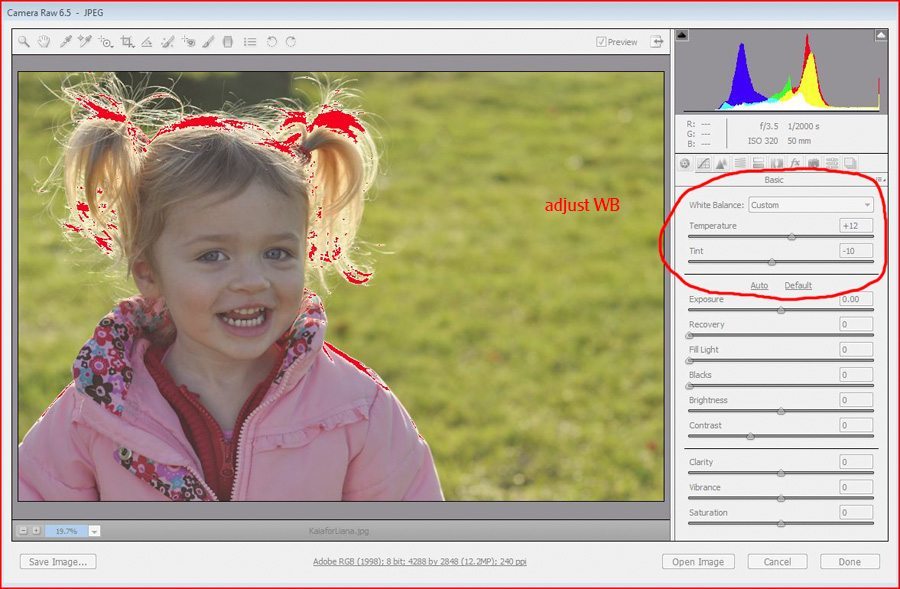This screenshot has width=900, height=589.
Task: Click the Open Image button
Action: click(x=698, y=562)
